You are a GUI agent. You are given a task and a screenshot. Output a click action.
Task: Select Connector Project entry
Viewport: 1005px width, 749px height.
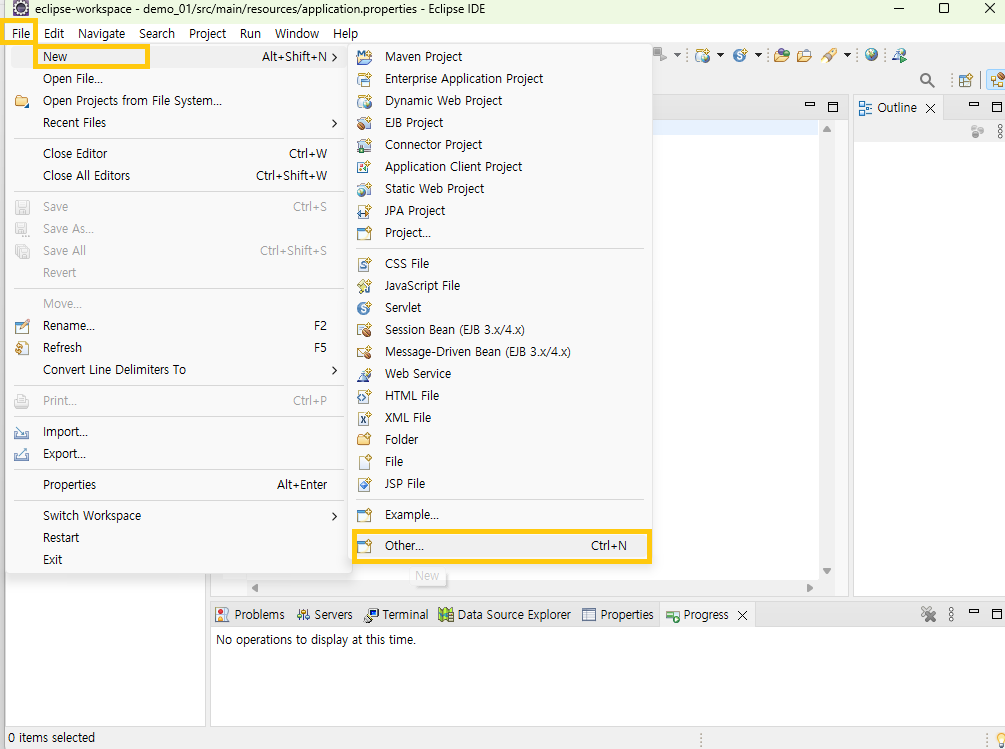coord(501,145)
